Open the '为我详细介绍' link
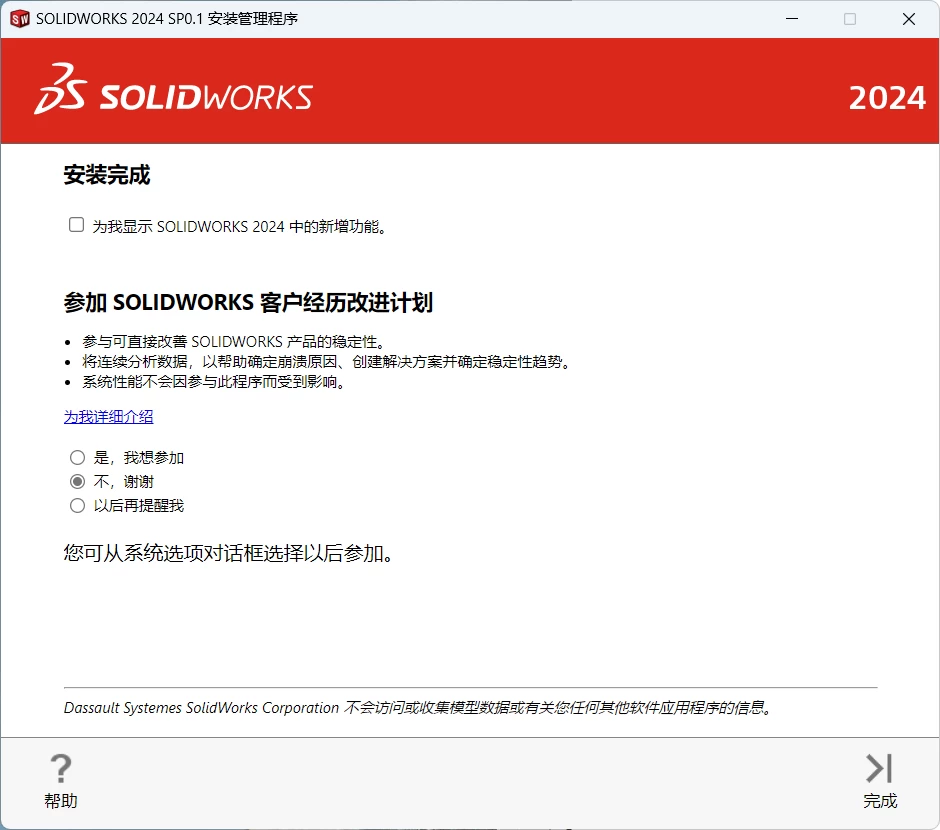This screenshot has width=940, height=830. coord(109,417)
